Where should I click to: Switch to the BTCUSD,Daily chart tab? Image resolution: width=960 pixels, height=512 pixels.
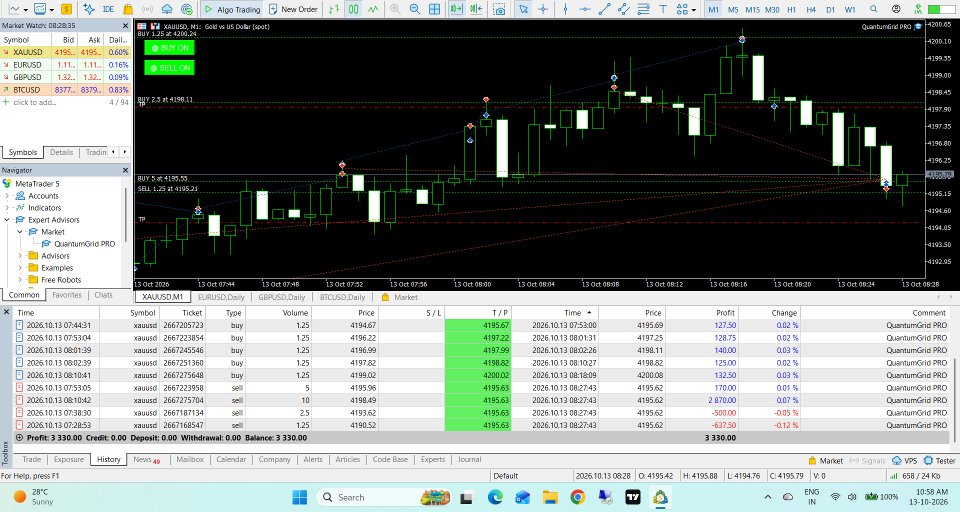(342, 297)
